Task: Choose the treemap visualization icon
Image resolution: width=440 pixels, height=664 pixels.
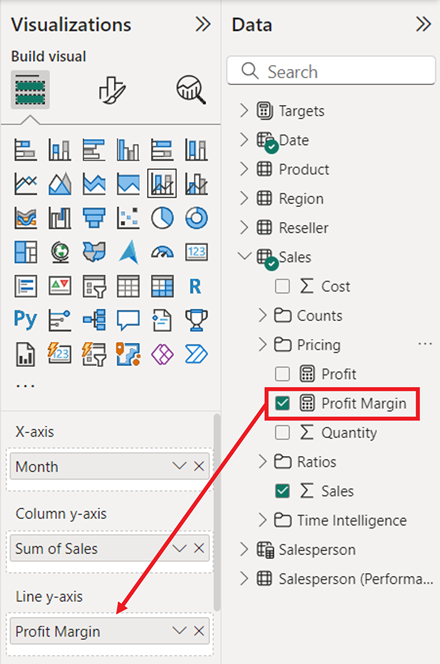Action: point(25,252)
